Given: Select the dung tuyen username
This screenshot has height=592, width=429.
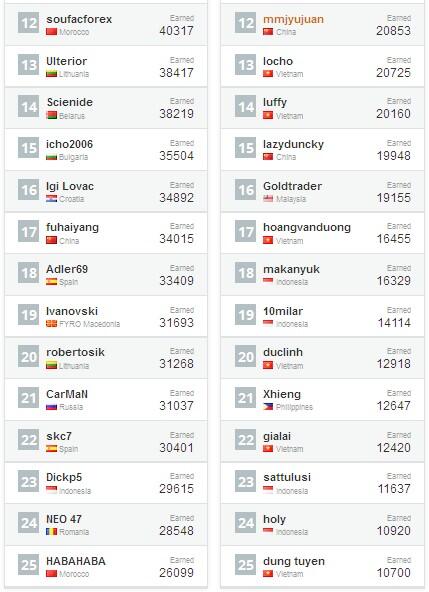Looking at the screenshot, I should tap(294, 561).
